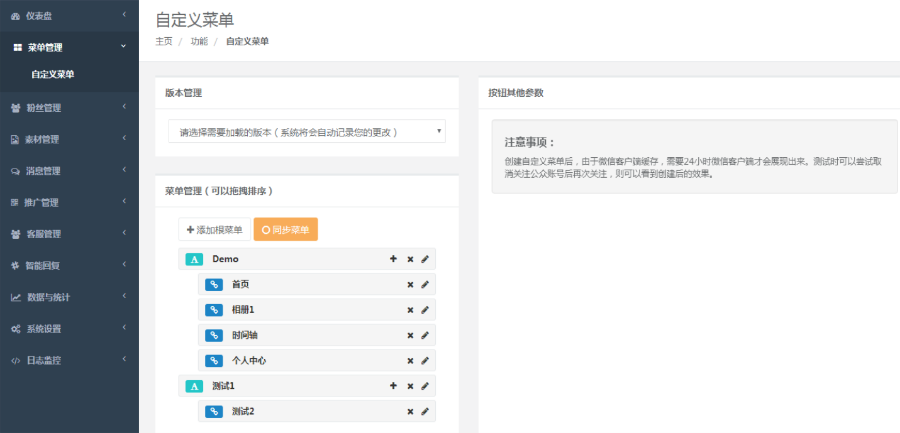Screen dimensions: 900x433
Task: Open the 素材管理 sidebar menu label
Action: tap(41, 140)
